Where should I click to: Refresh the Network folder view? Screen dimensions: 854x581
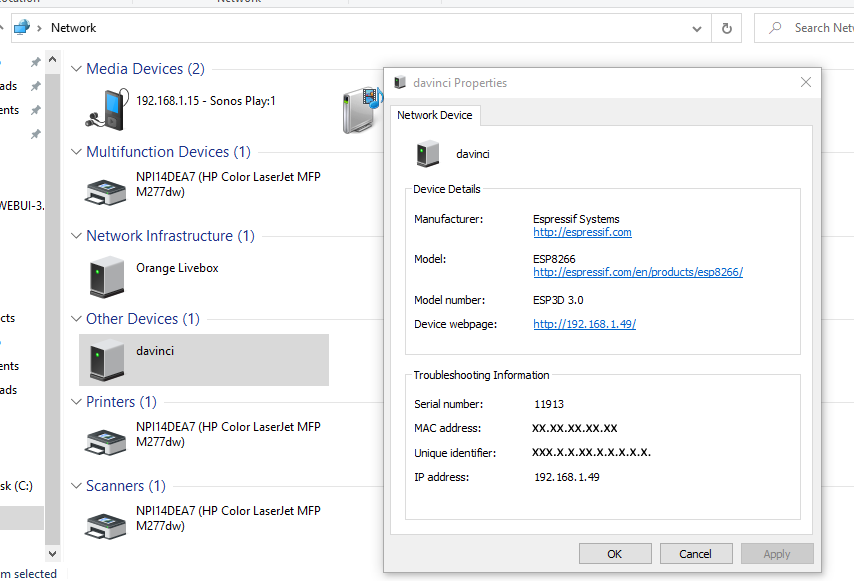pos(727,28)
